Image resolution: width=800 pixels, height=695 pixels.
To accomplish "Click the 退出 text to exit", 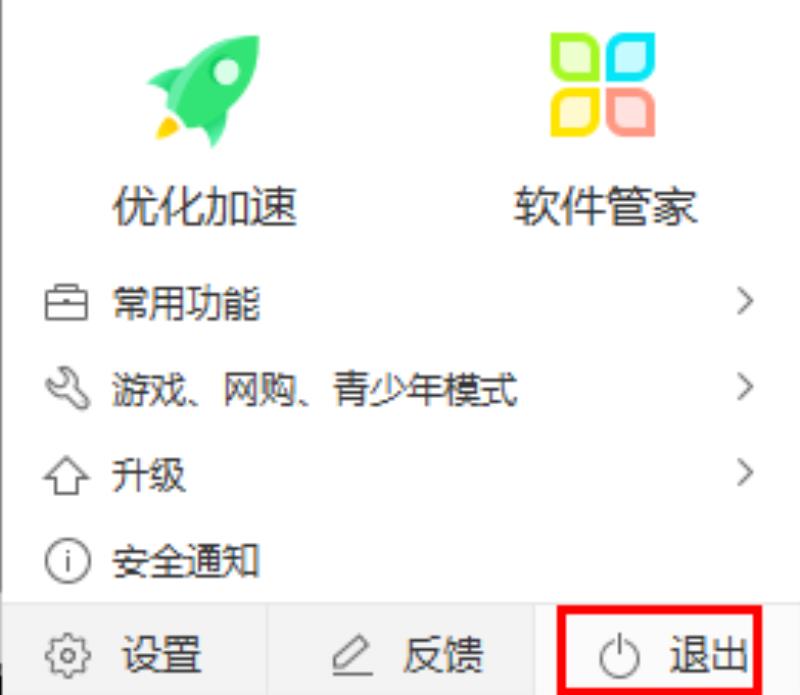I will point(710,655).
